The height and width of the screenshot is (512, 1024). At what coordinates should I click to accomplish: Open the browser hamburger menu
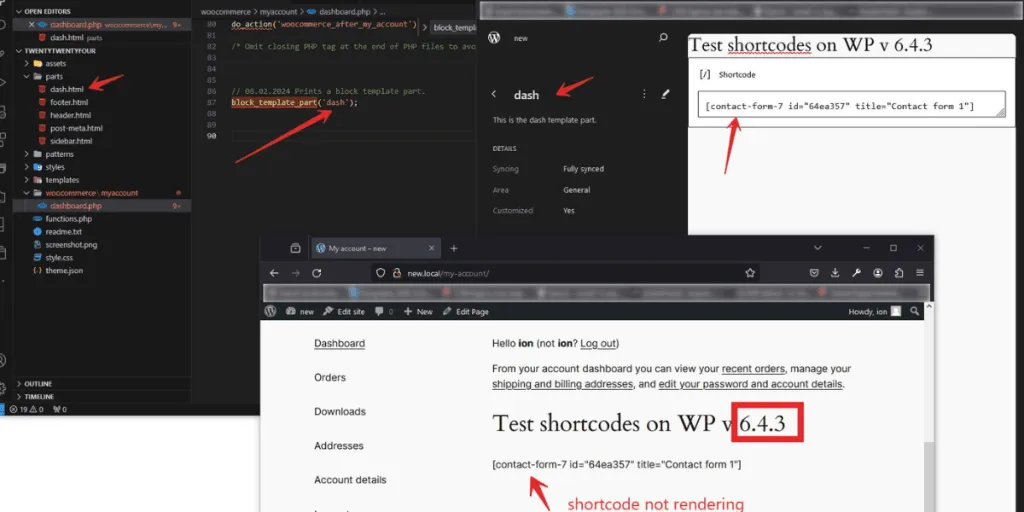click(x=919, y=273)
